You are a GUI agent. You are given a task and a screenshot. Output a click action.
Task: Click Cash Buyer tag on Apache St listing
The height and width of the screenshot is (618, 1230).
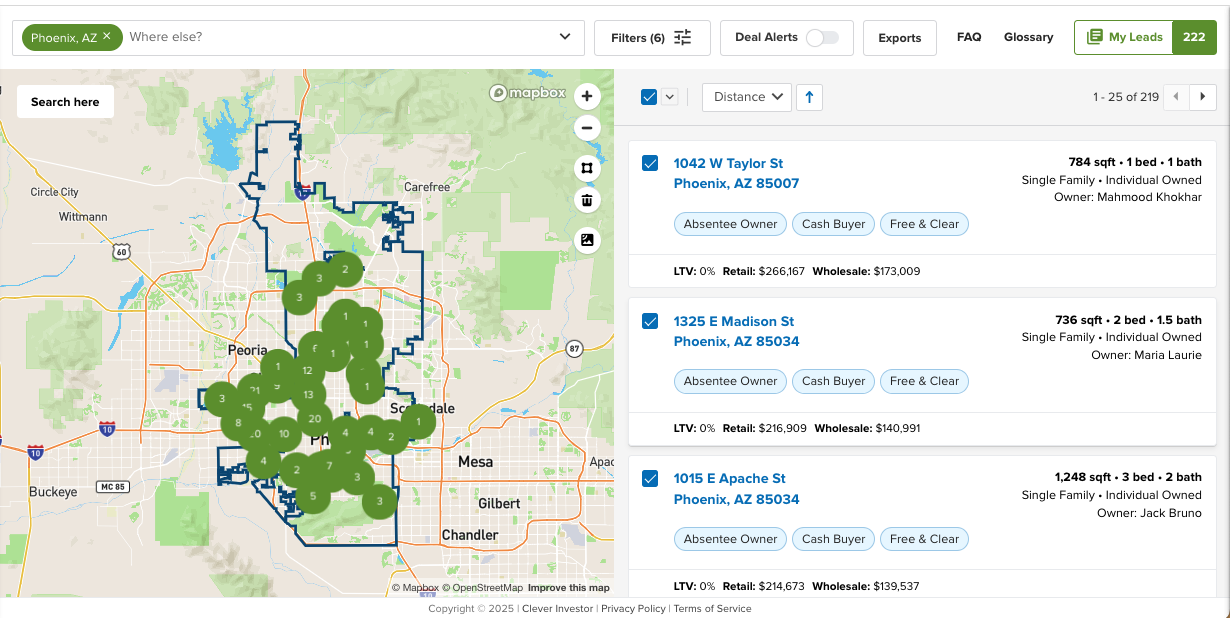pyautogui.click(x=834, y=539)
